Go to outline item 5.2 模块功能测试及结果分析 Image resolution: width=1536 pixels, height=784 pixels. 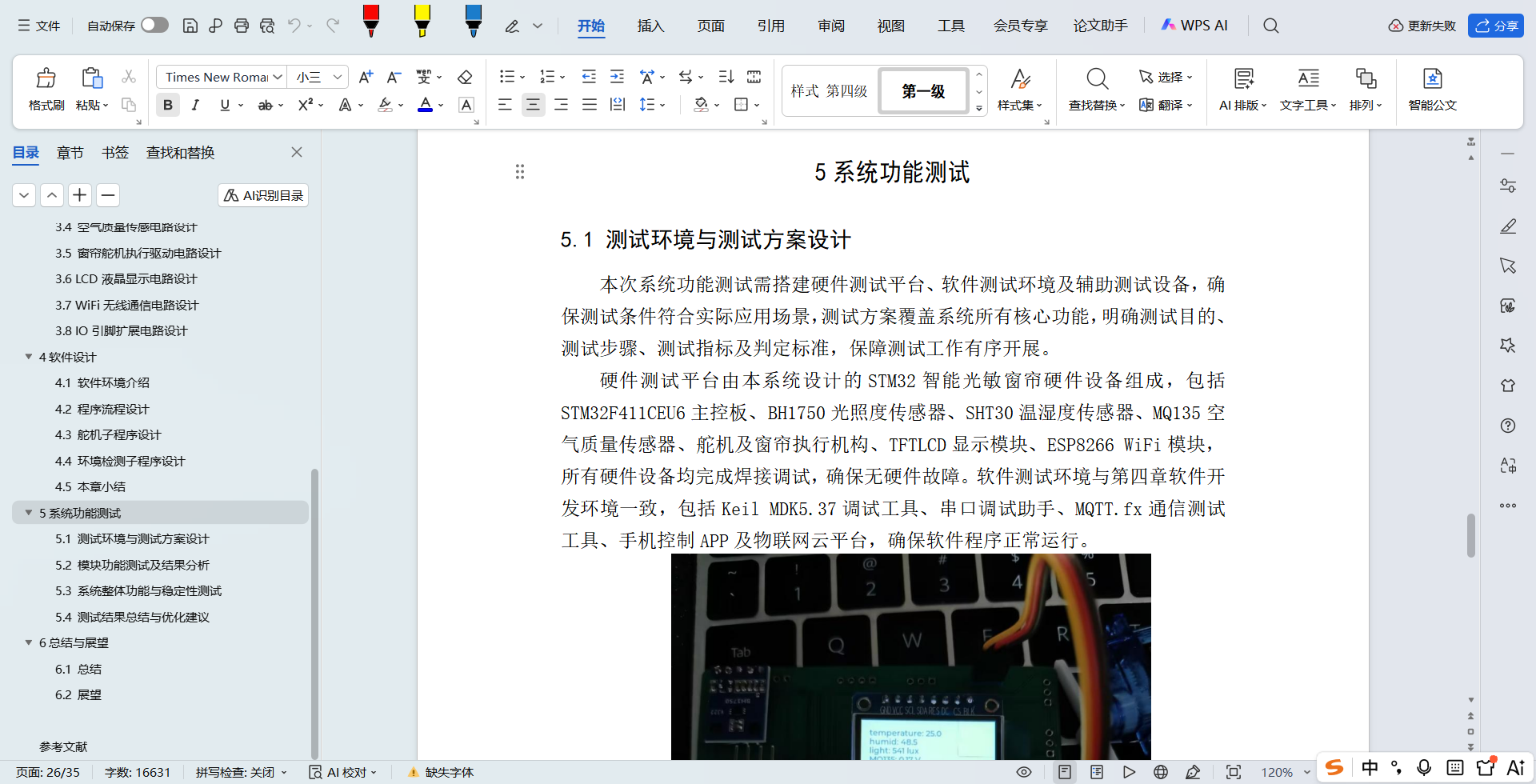pos(132,565)
